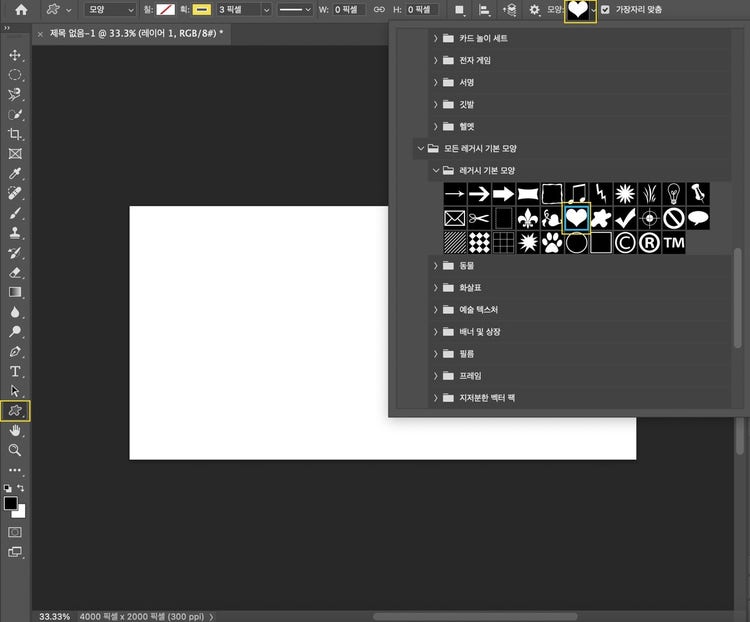The image size is (750, 622).
Task: Select the Move tool
Action: [x=15, y=55]
